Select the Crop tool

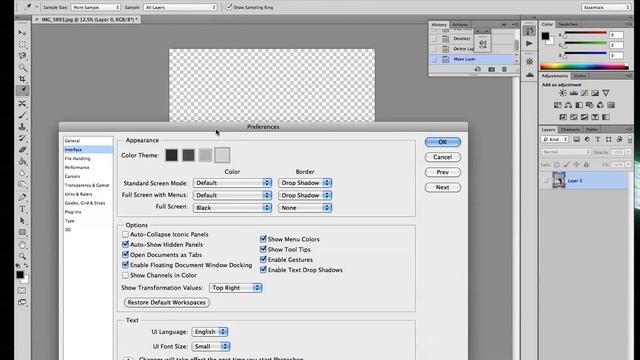22,79
